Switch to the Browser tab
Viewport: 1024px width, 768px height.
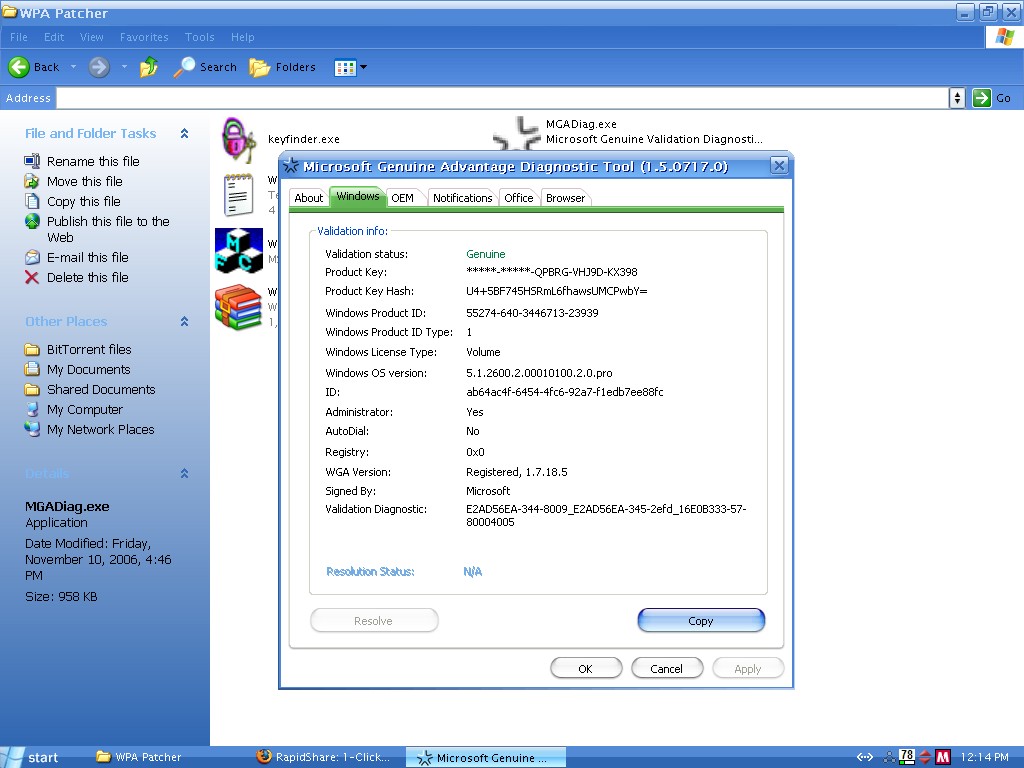pos(566,198)
